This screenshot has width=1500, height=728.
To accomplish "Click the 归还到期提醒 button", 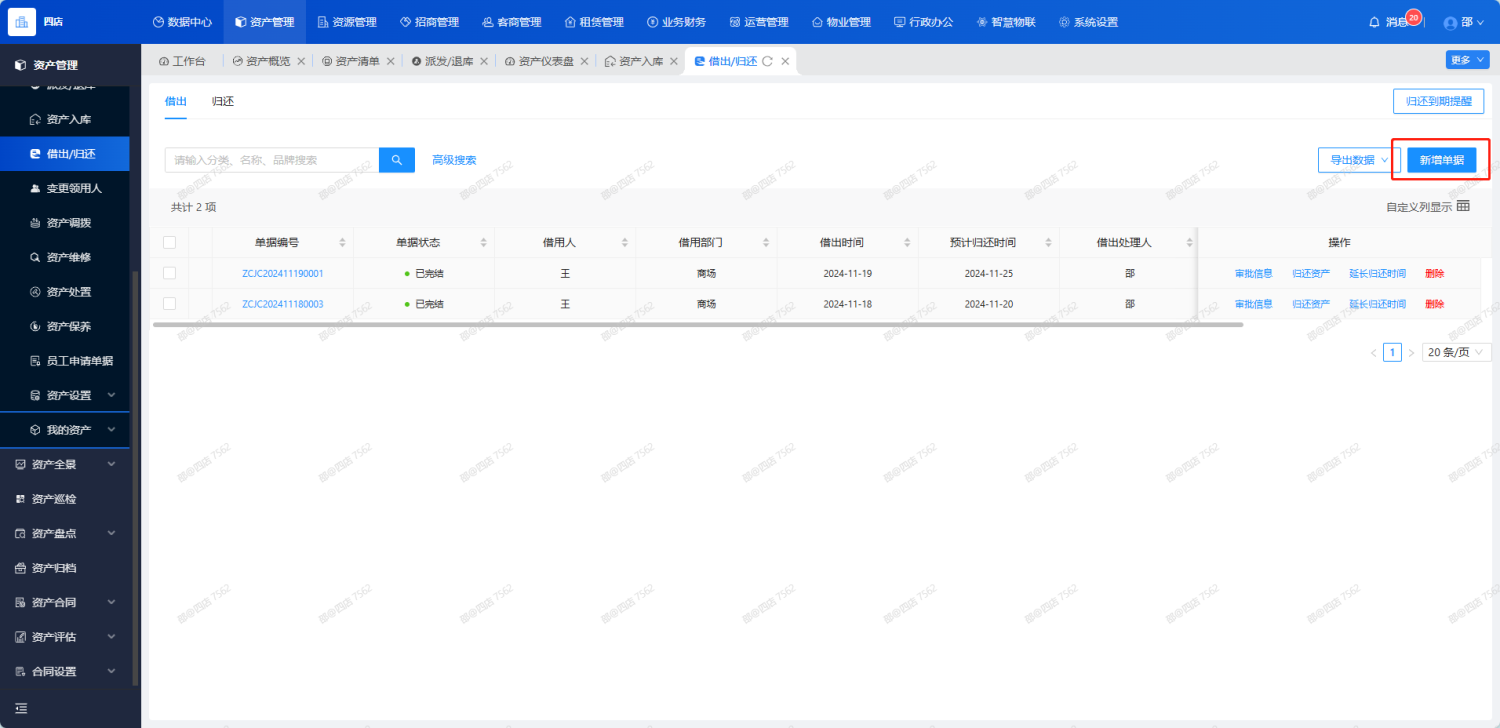I will [1438, 101].
